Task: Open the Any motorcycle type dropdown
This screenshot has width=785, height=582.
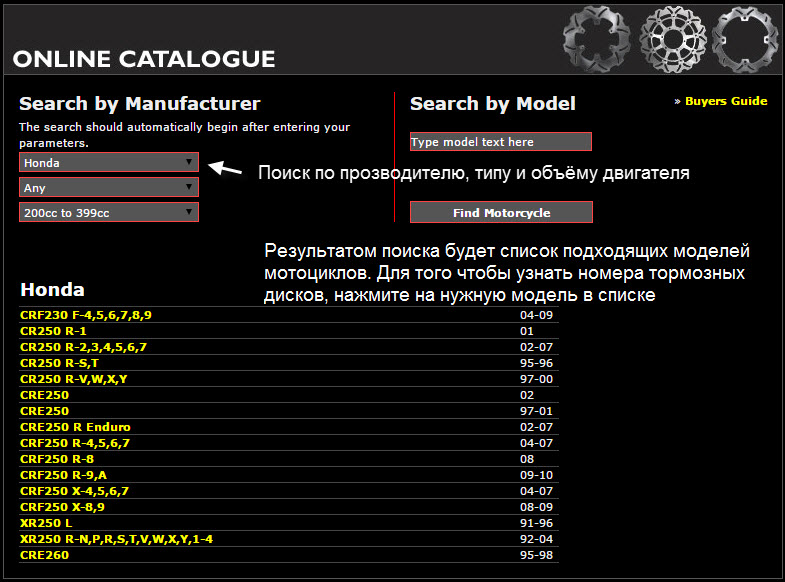Action: pyautogui.click(x=109, y=188)
